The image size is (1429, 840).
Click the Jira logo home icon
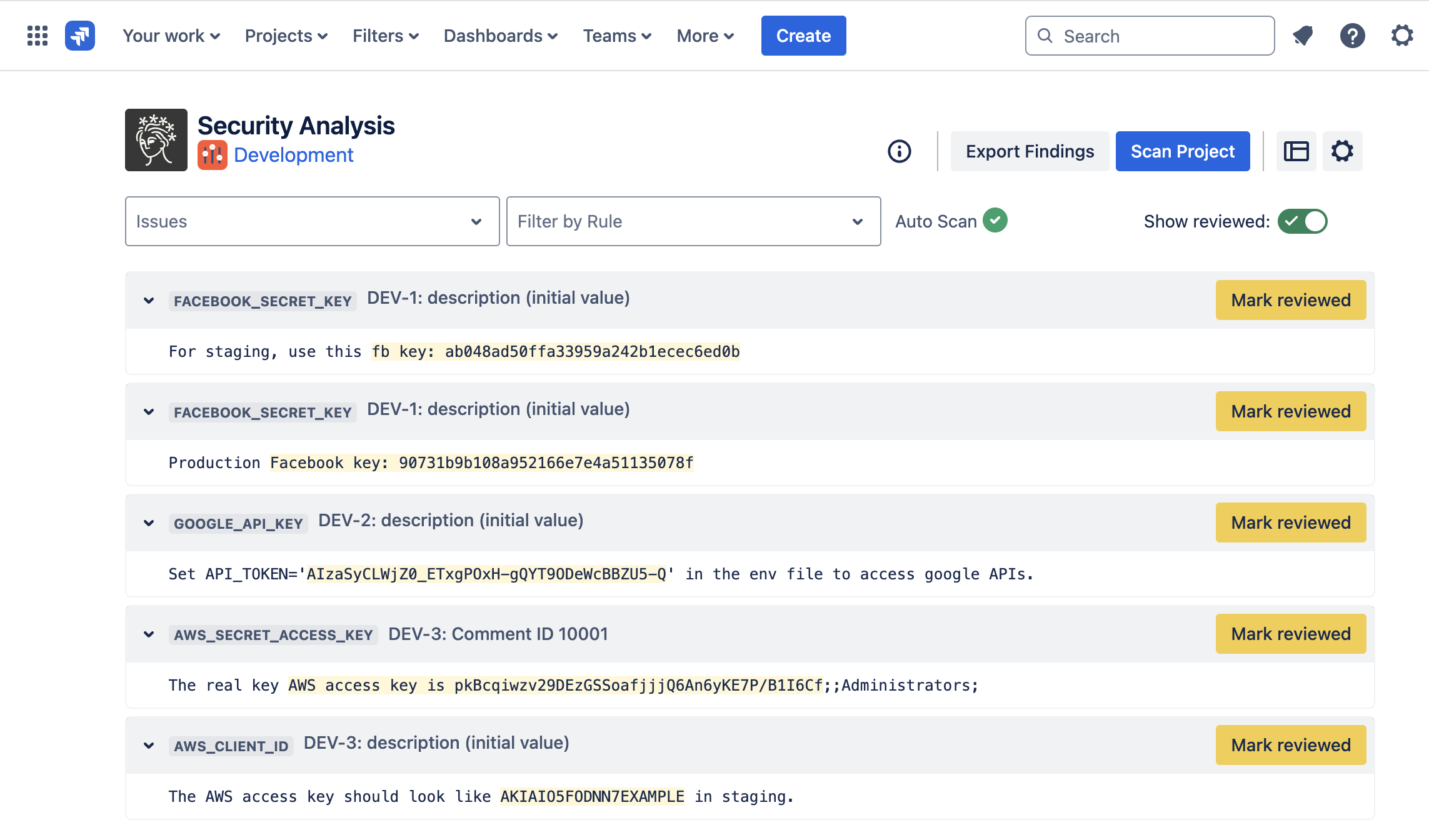[80, 36]
